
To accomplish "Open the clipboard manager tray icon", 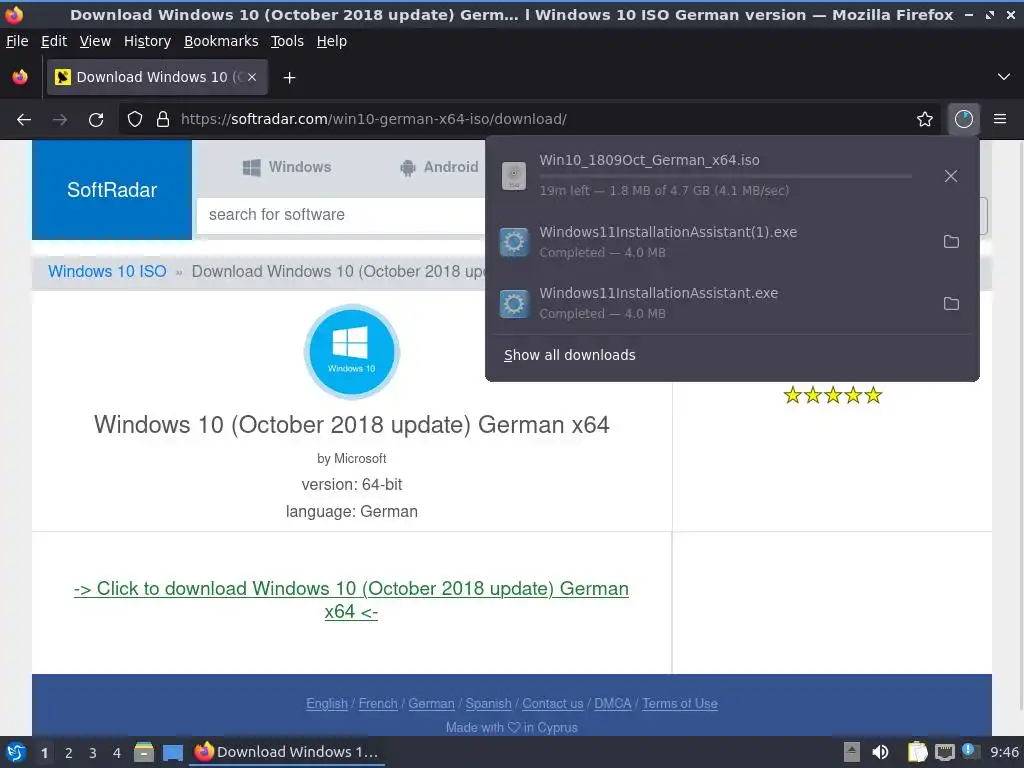I will point(917,752).
